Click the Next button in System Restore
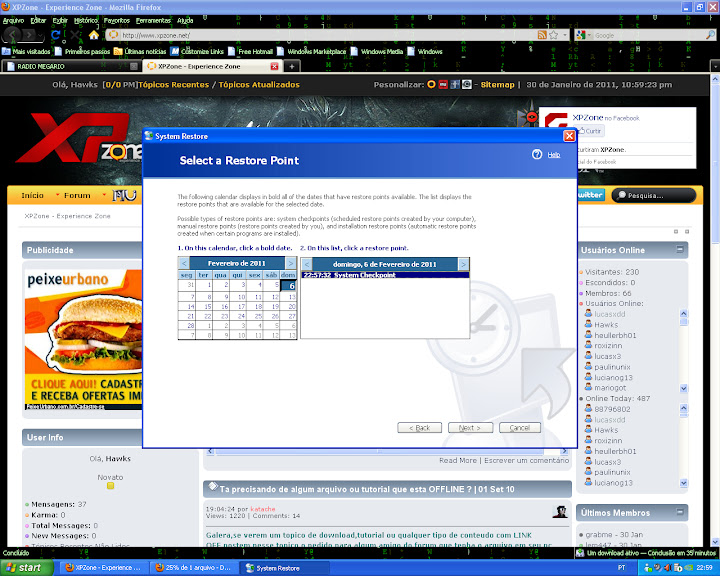The width and height of the screenshot is (720, 576). [471, 428]
